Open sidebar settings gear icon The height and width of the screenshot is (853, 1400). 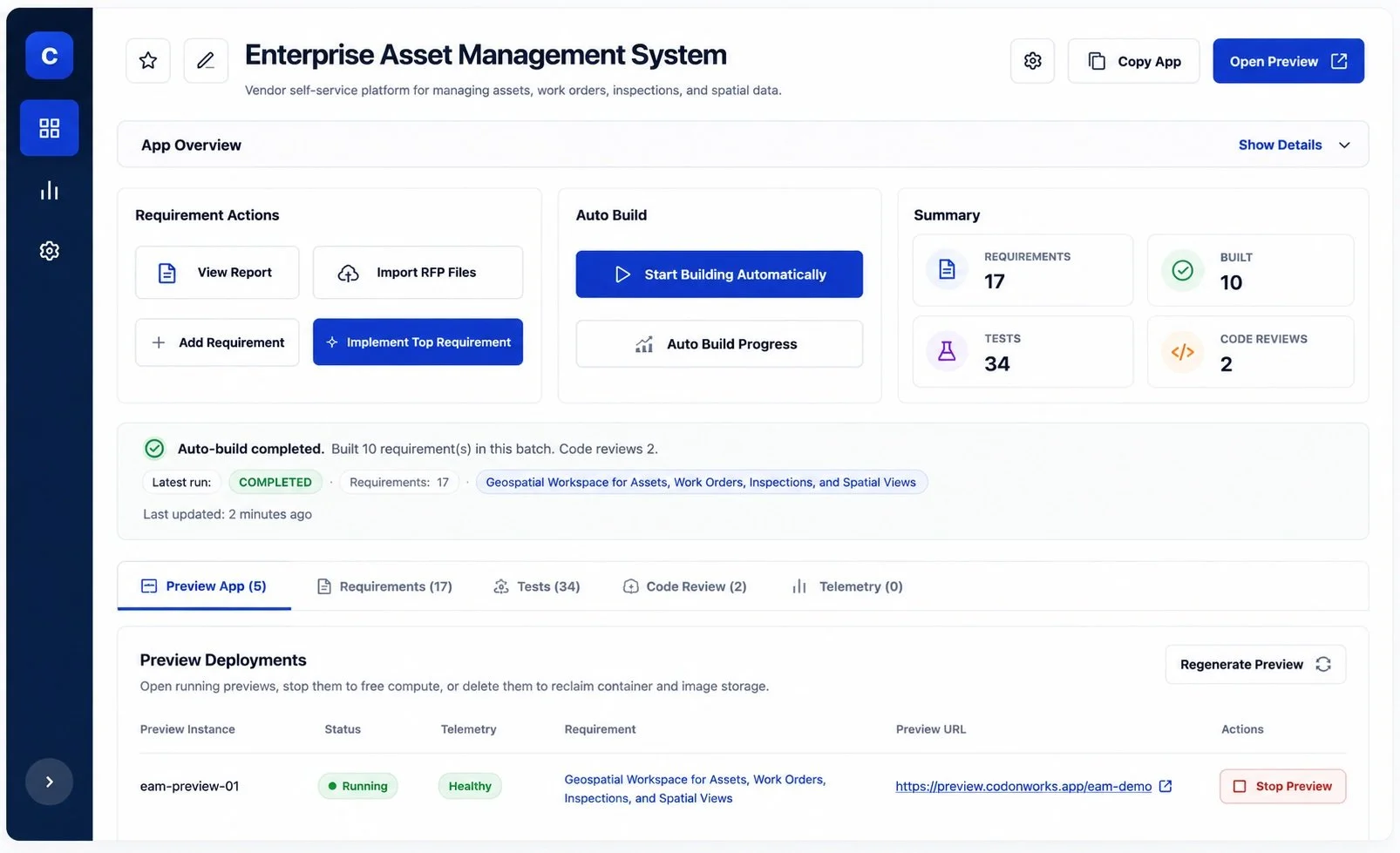click(49, 251)
